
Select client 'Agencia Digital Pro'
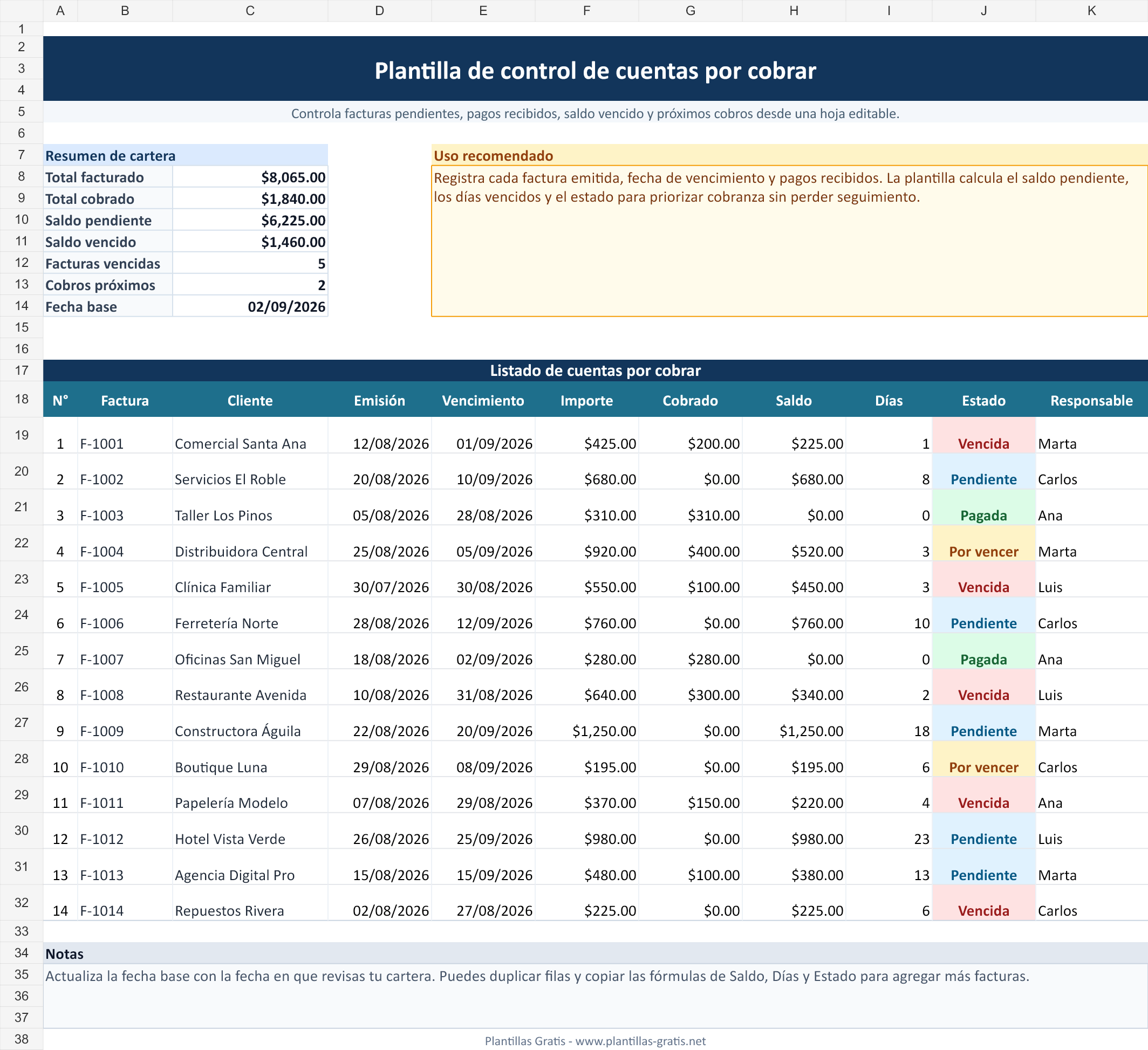[x=250, y=867]
